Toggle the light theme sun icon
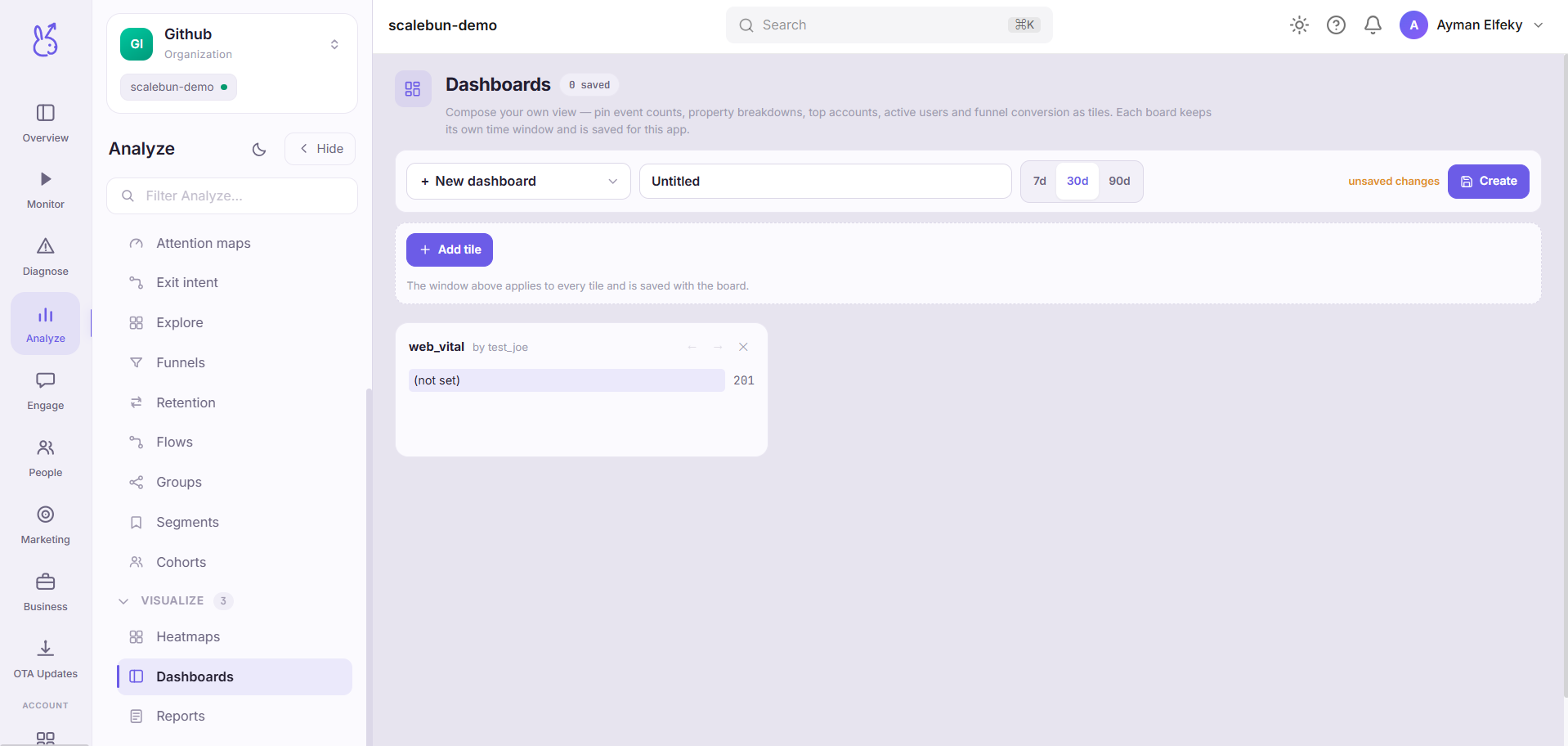Image resolution: width=1568 pixels, height=746 pixels. (1299, 25)
